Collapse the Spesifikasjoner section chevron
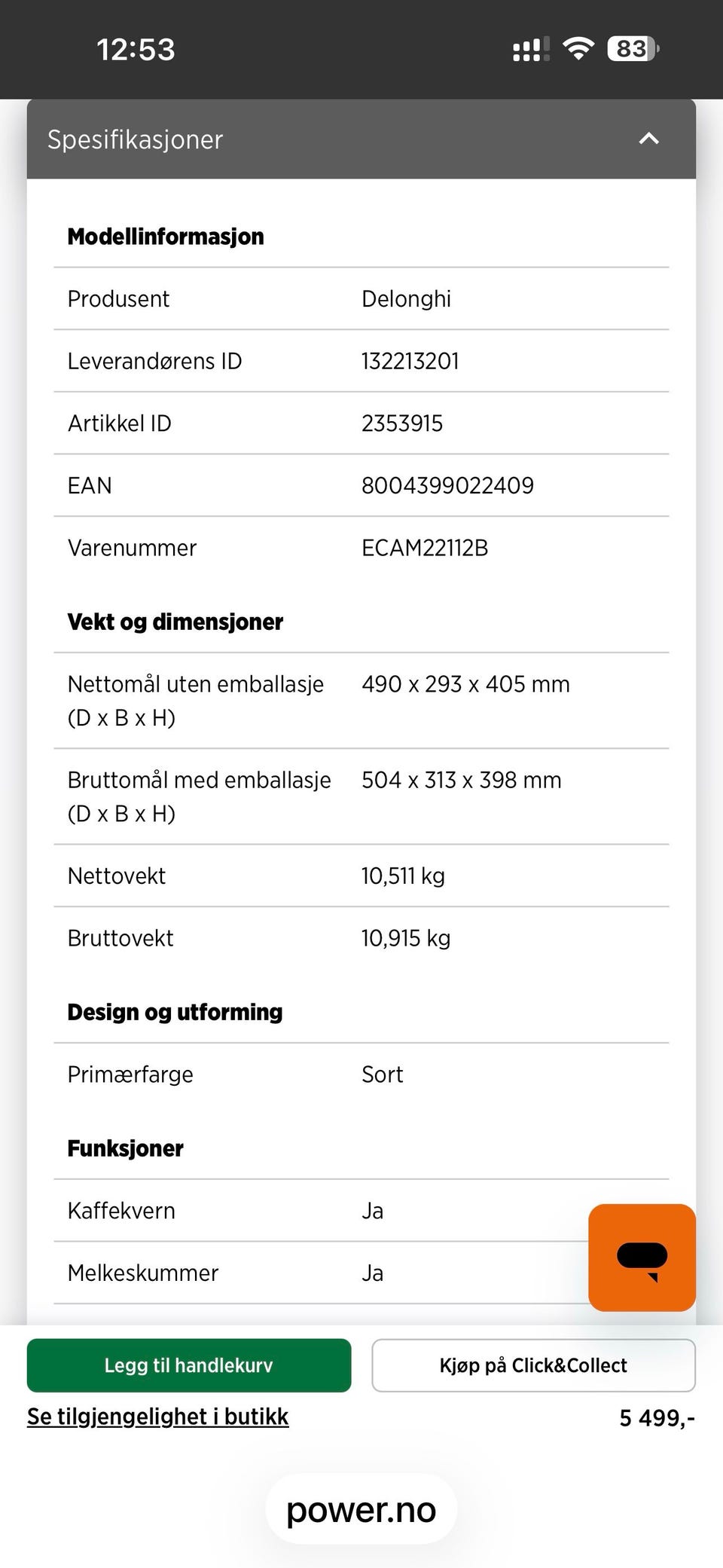 648,139
